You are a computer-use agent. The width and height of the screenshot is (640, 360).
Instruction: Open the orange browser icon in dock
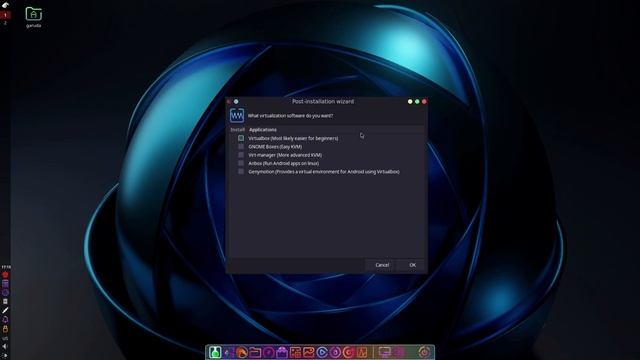point(242,352)
